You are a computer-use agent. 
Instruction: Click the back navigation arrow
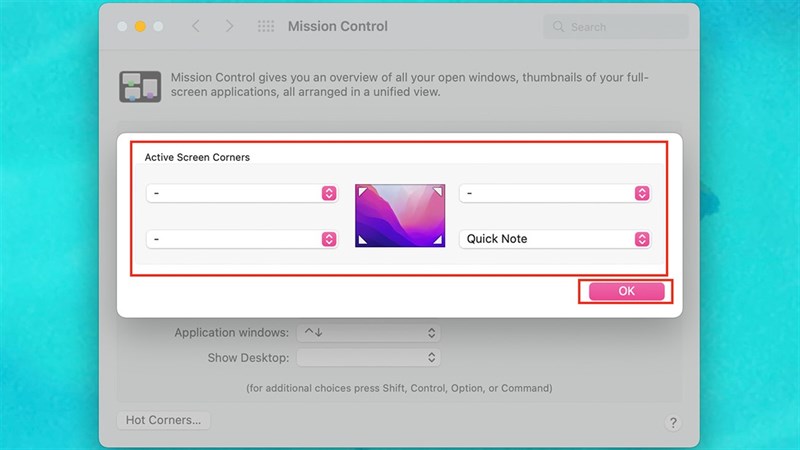(196, 26)
